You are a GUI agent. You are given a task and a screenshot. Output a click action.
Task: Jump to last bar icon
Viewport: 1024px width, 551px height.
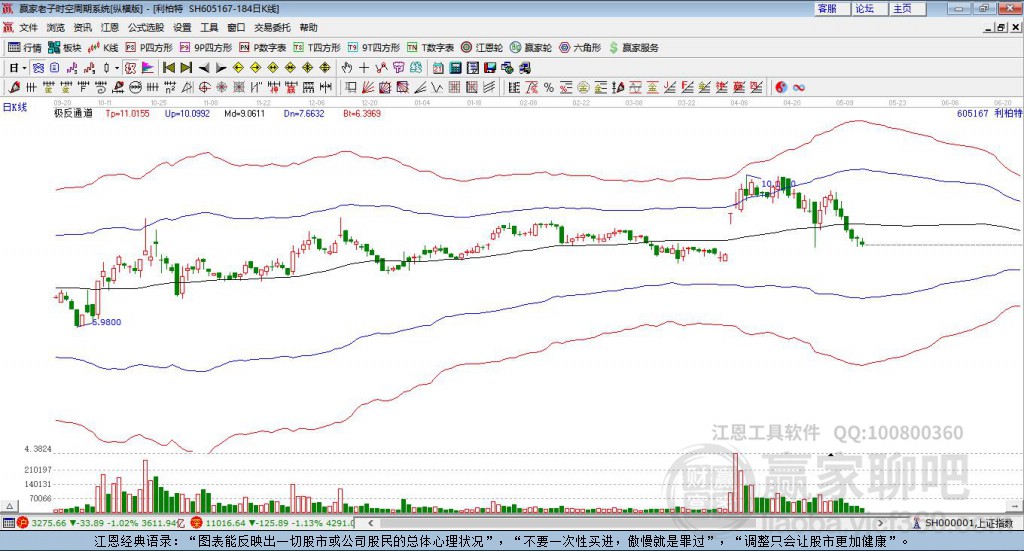click(186, 68)
